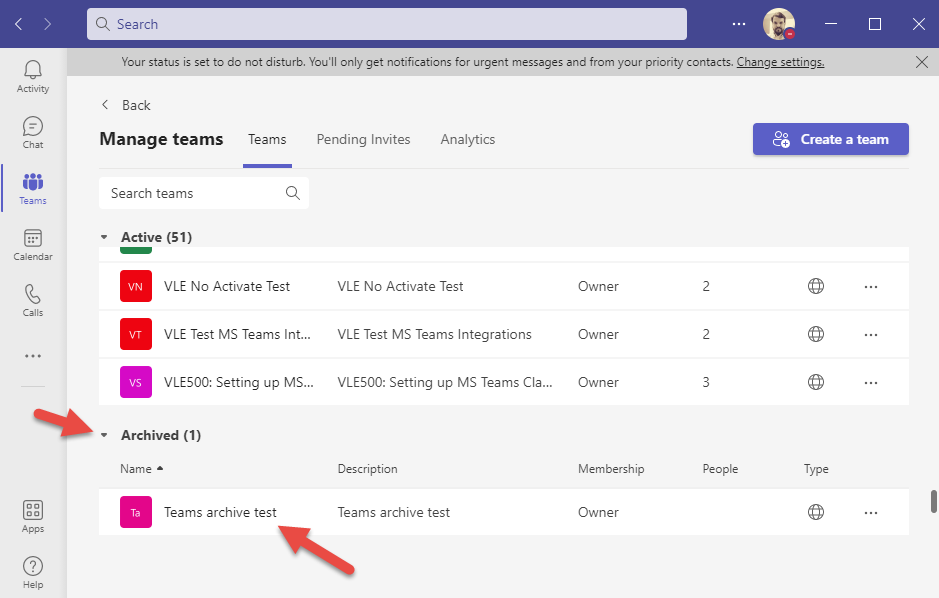
Task: Focus the main Search box
Action: coord(387,24)
